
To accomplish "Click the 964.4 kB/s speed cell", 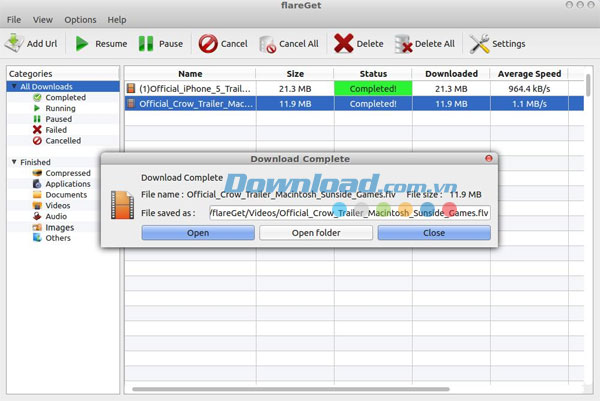I will coord(529,89).
